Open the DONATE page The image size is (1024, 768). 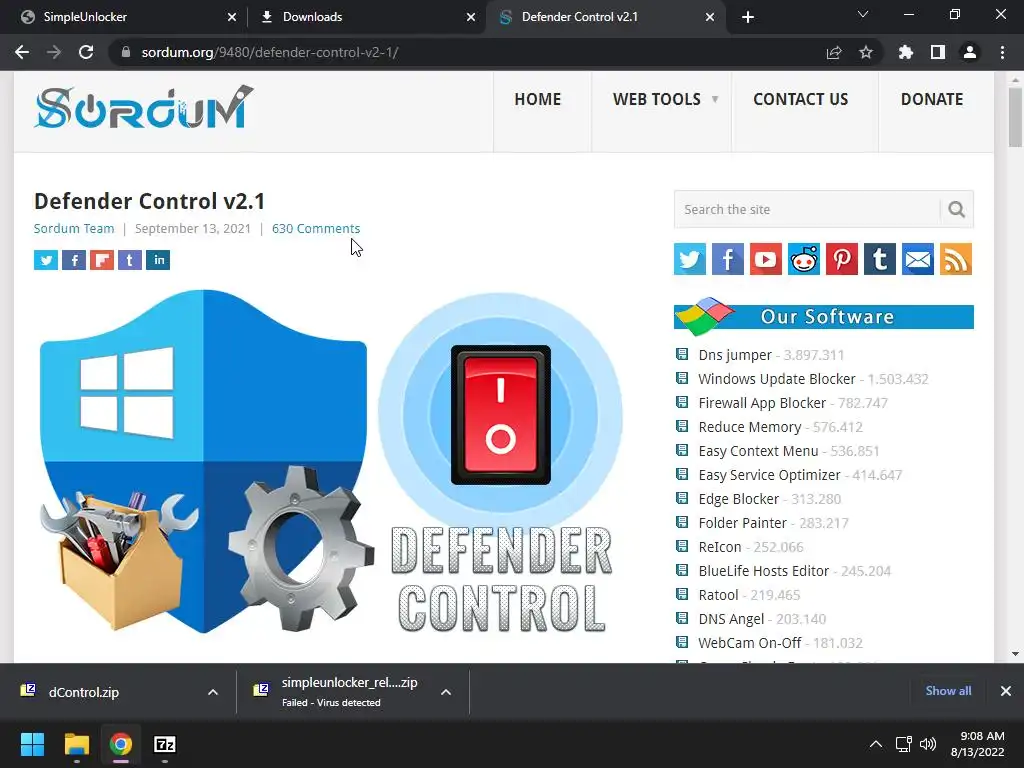pyautogui.click(x=932, y=99)
